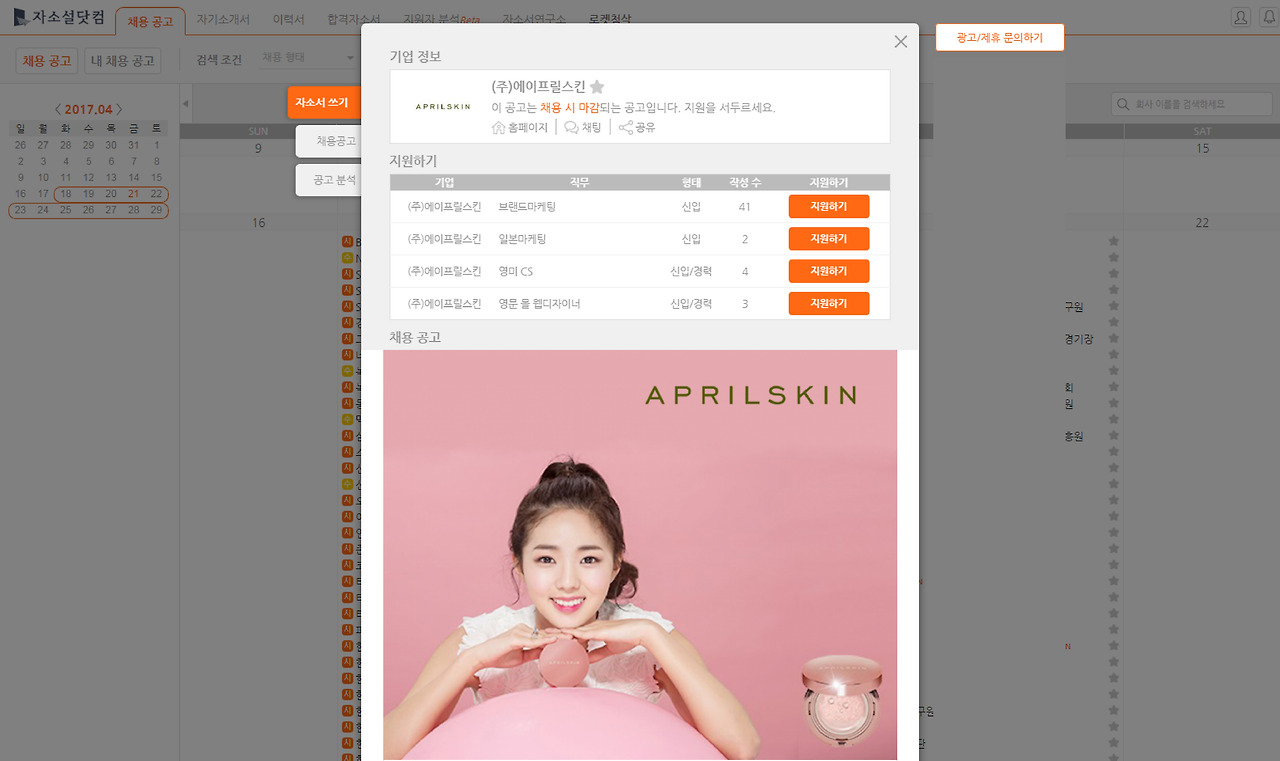Click the 영미 CS job title
The height and width of the screenshot is (761, 1280).
tap(516, 271)
